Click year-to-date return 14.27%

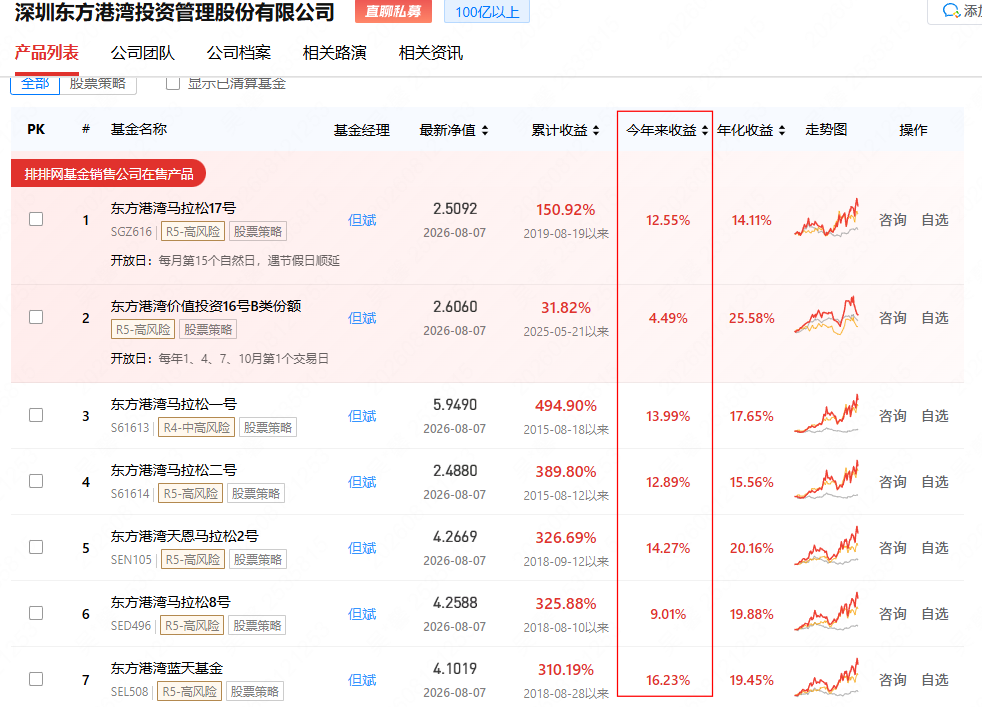coord(668,549)
